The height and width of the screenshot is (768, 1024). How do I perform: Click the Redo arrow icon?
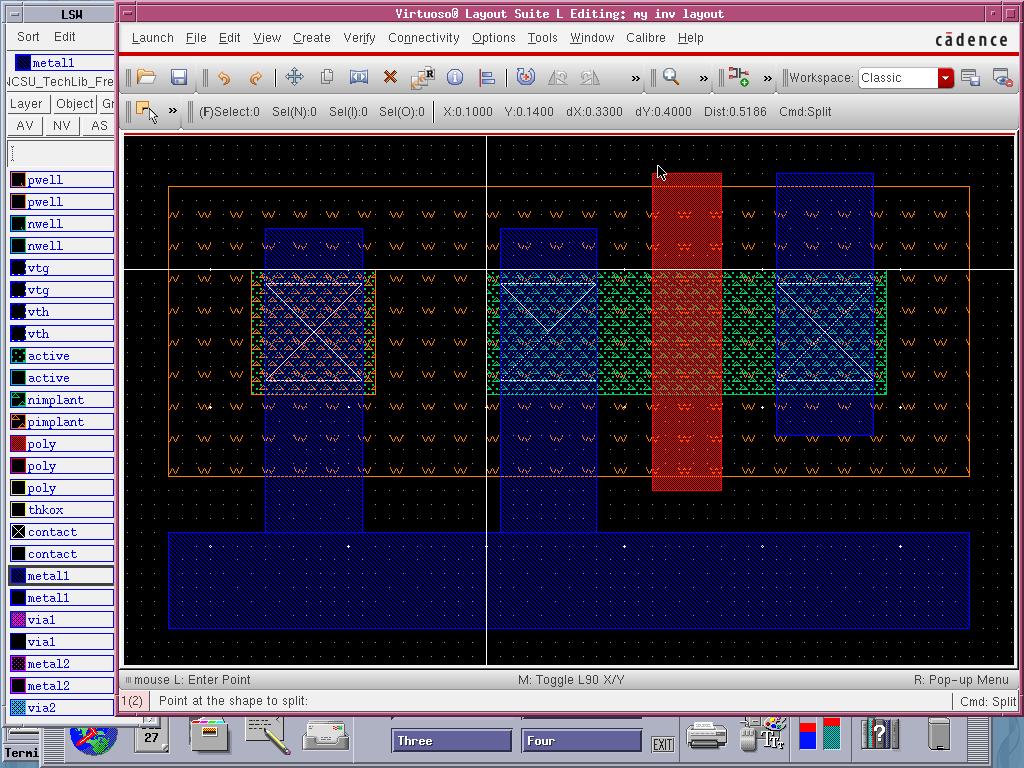(x=255, y=78)
